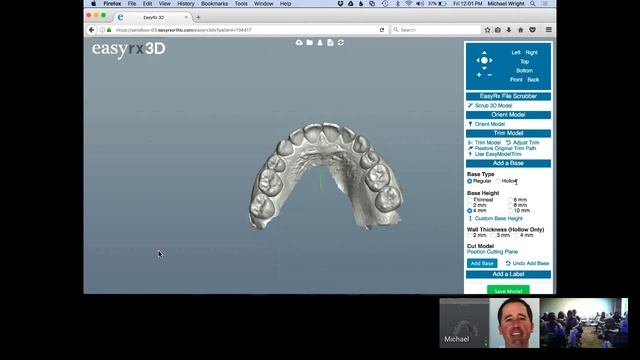Pan view right with the right arrow

click(491, 60)
